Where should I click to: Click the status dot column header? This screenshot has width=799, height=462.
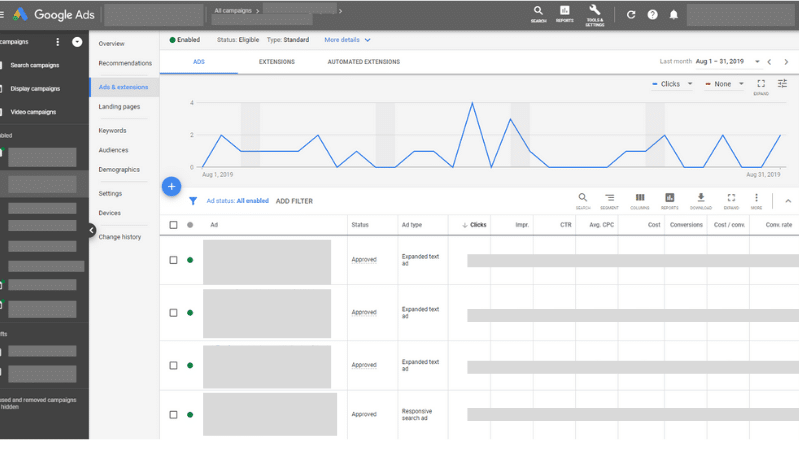(x=190, y=225)
